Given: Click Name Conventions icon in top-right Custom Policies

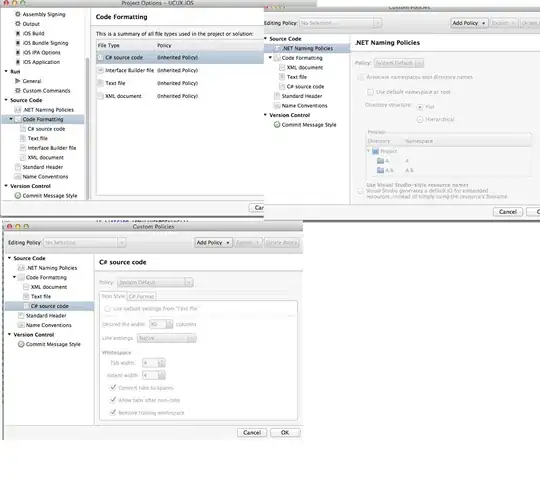Looking at the screenshot, I should coord(277,106).
